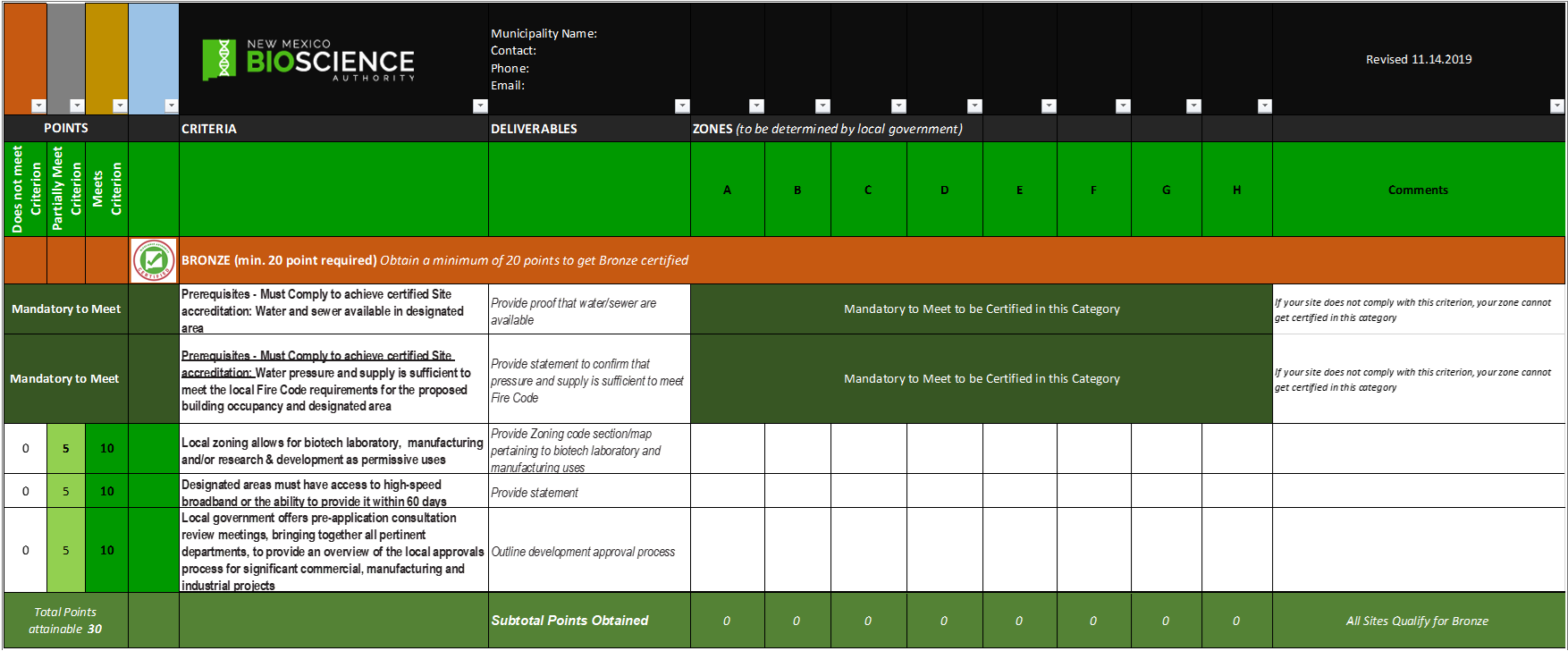Image resolution: width=1568 pixels, height=651 pixels.
Task: Select comment cell in water pressure prerequisite row
Action: pyautogui.click(x=1419, y=378)
